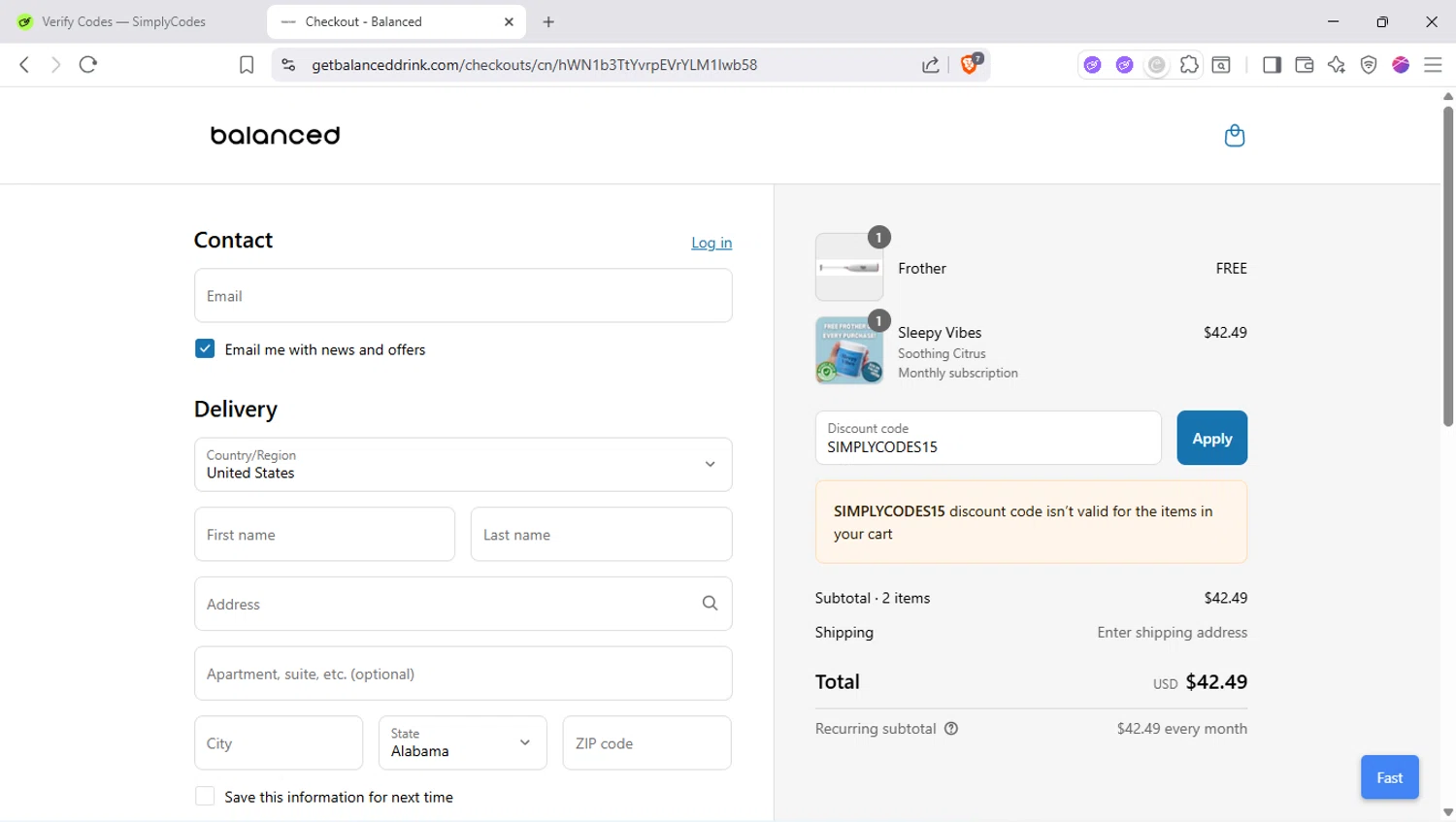
Task: Reload the checkout page
Action: point(88,65)
